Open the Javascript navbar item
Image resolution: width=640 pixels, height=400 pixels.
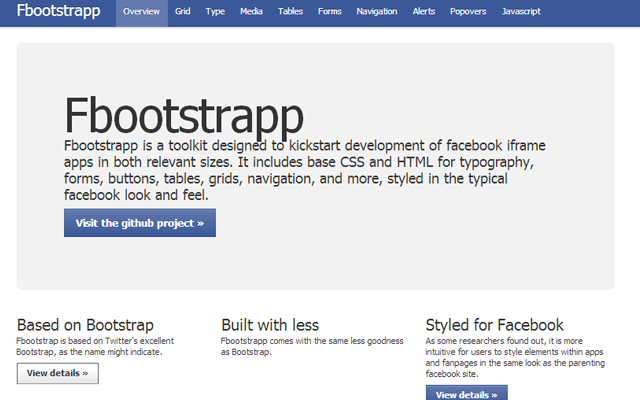click(521, 13)
